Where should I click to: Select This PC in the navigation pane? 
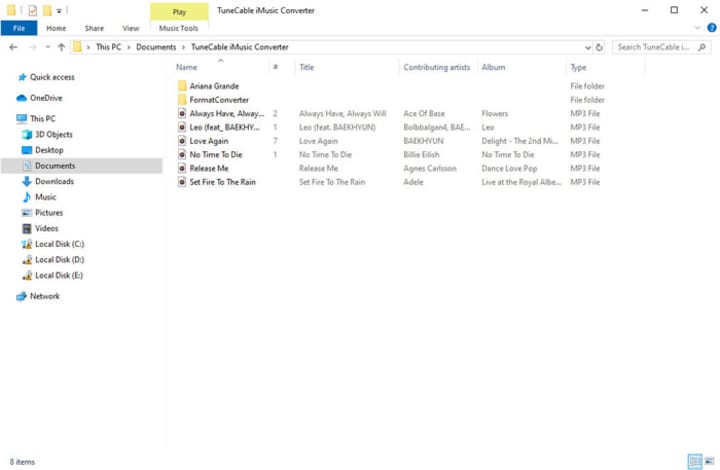(43, 118)
